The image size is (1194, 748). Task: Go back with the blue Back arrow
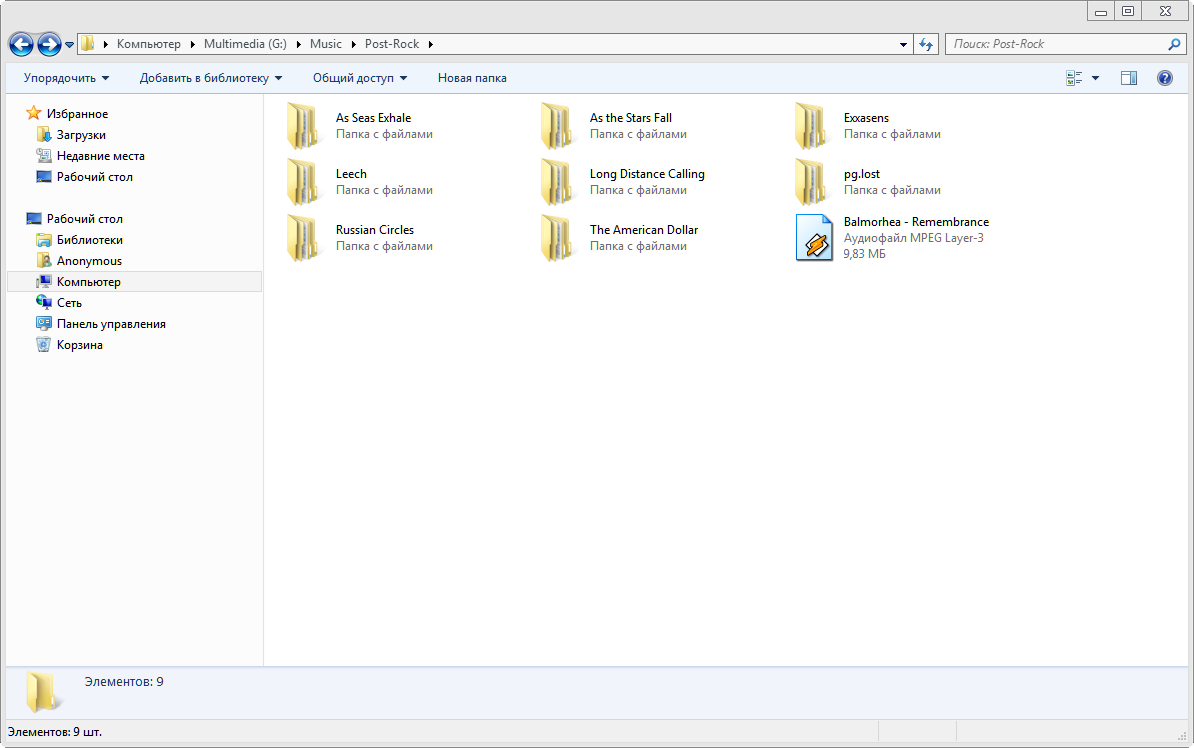click(21, 44)
